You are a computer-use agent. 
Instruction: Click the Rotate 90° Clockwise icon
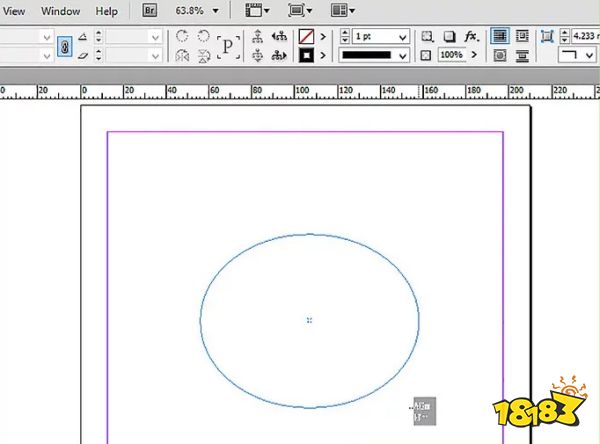[x=182, y=36]
